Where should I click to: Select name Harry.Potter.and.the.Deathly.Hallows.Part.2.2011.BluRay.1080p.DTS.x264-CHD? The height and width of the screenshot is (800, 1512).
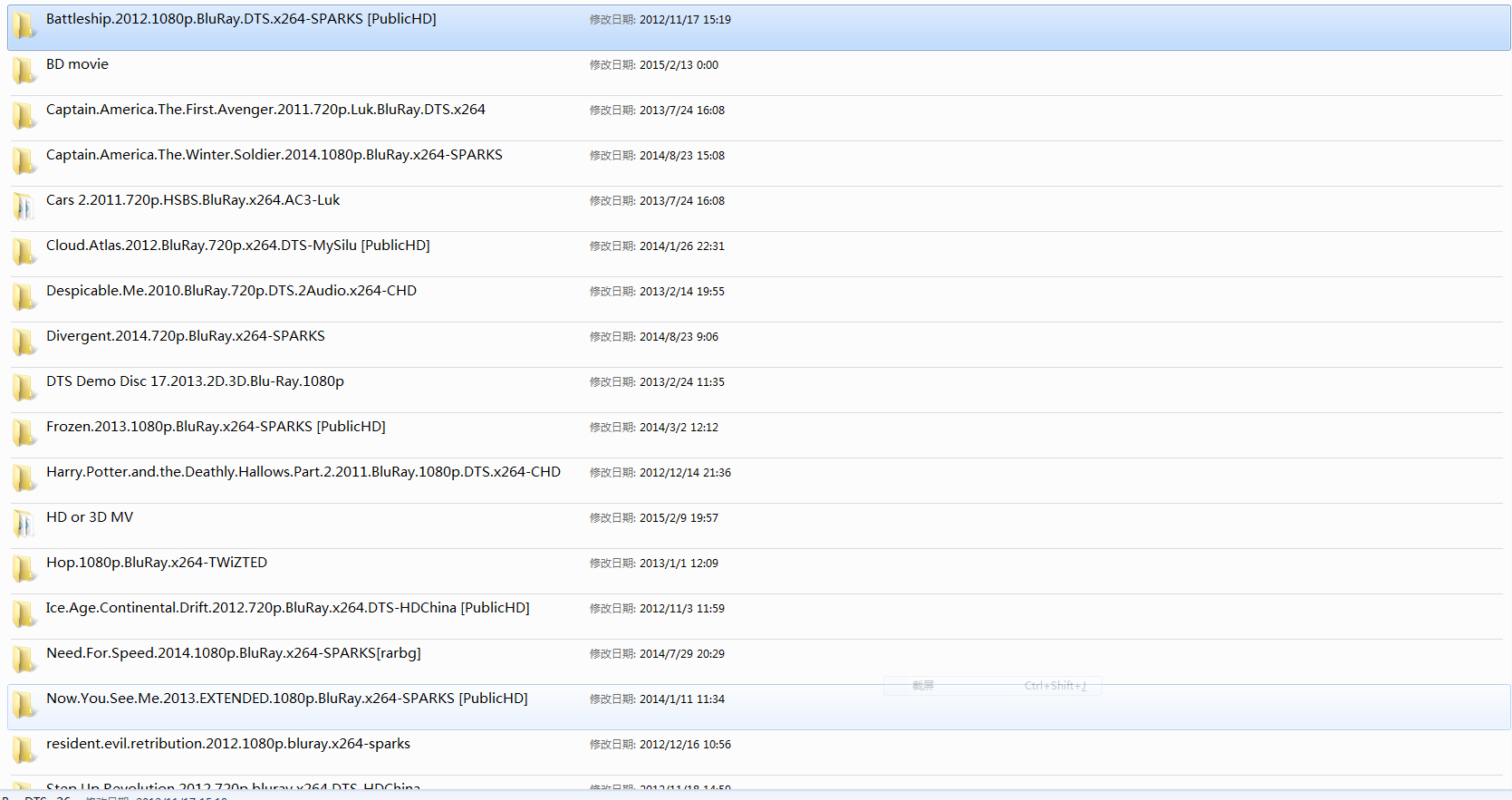point(303,472)
